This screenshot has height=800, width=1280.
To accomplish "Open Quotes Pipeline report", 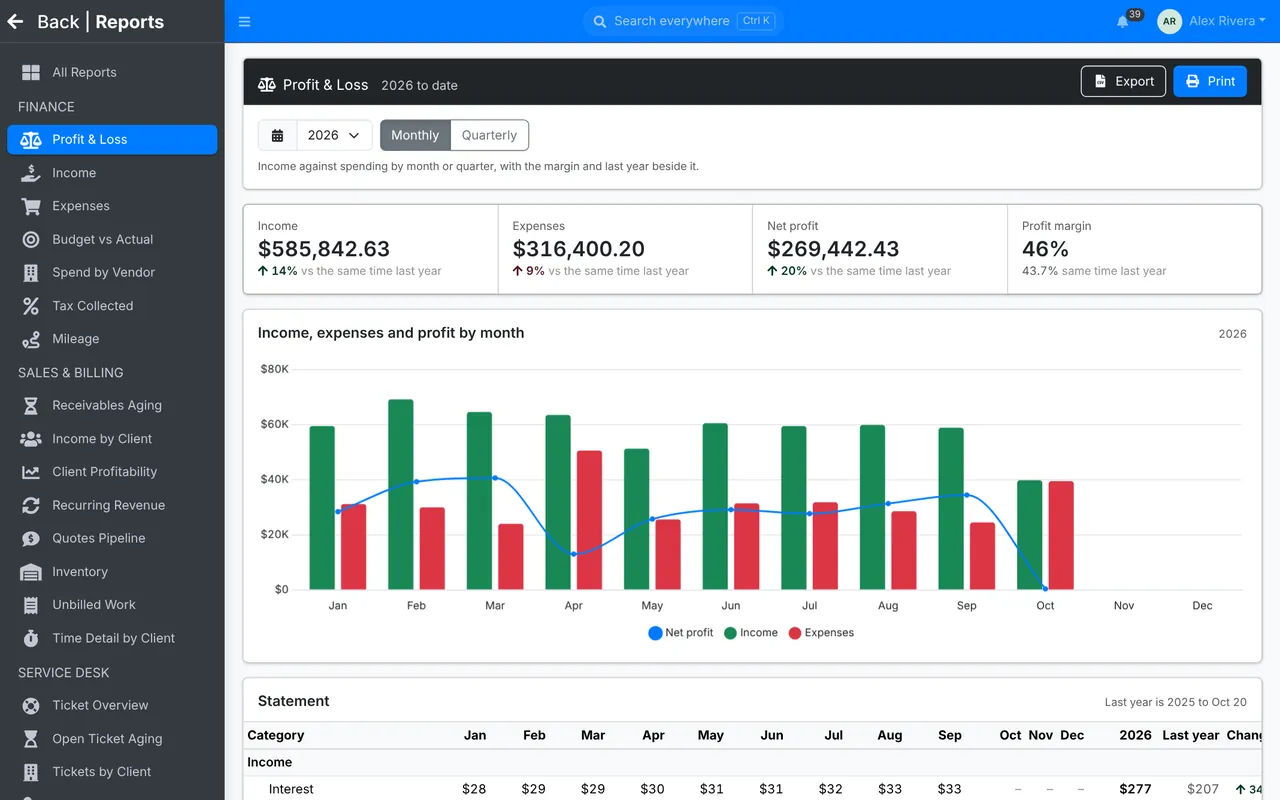I will click(112, 538).
